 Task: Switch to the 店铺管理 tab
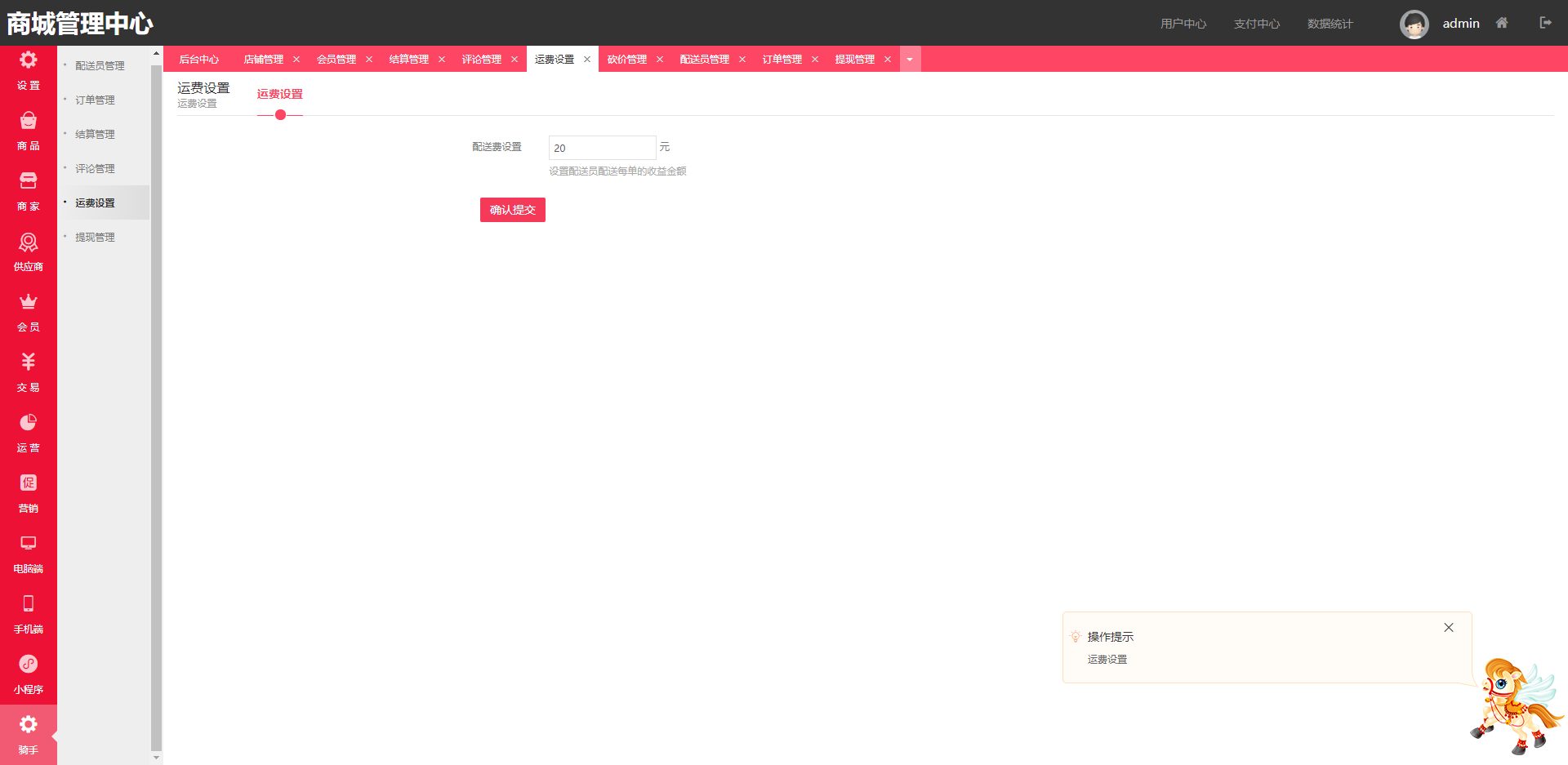point(264,60)
